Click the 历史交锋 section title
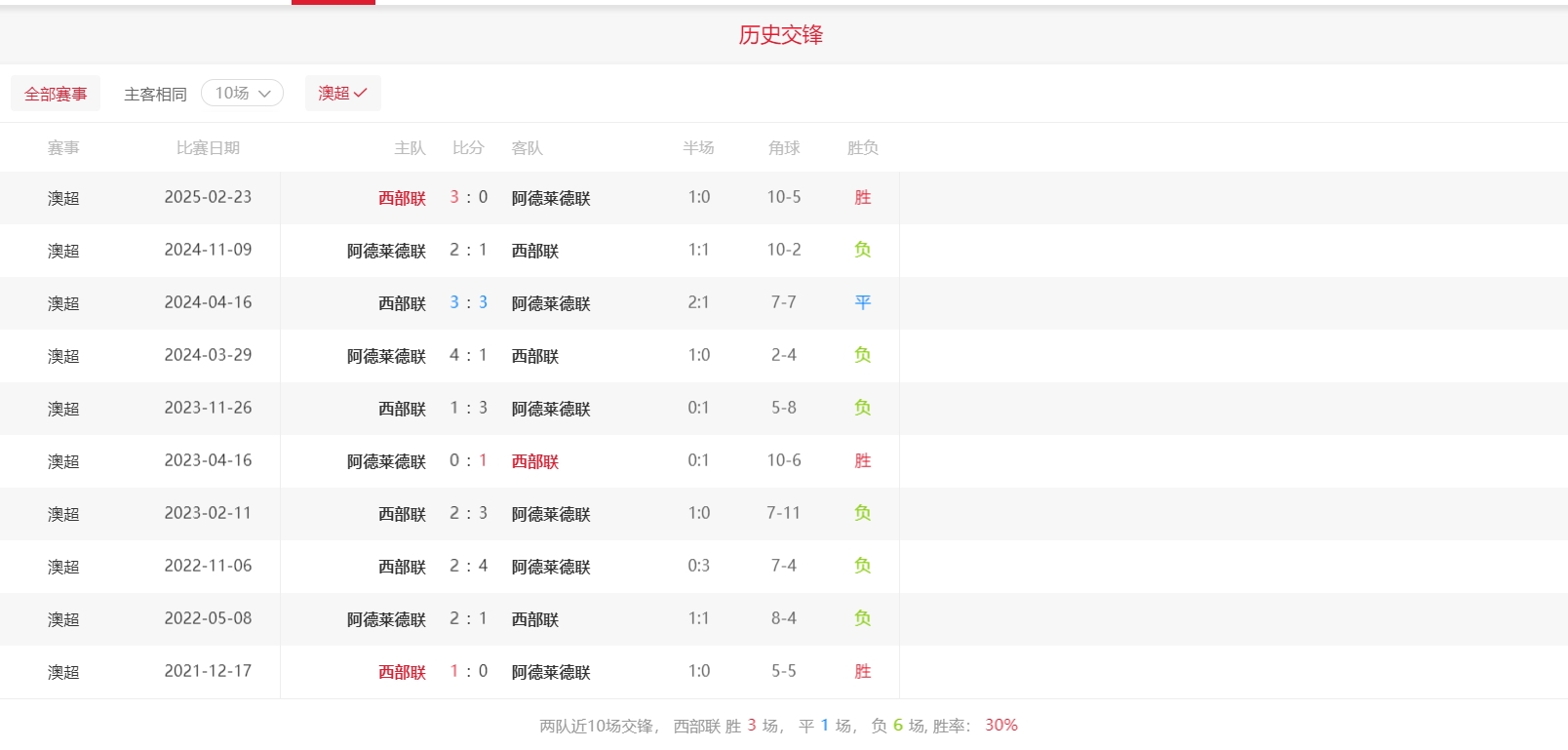Viewport: 1568px width, 750px height. pyautogui.click(x=780, y=35)
